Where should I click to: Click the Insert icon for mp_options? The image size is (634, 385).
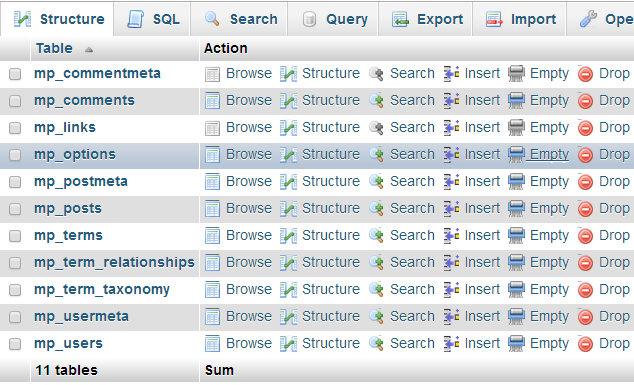(x=451, y=154)
